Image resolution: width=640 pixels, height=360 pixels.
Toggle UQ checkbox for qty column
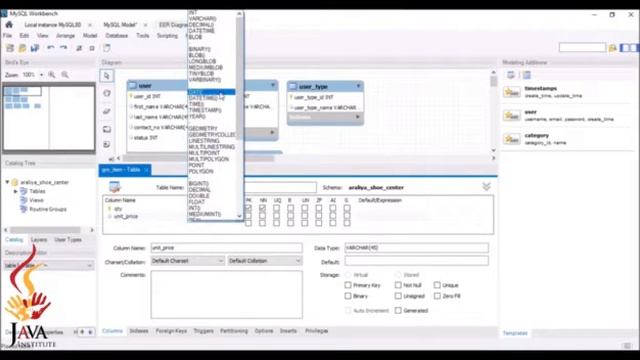click(x=276, y=208)
